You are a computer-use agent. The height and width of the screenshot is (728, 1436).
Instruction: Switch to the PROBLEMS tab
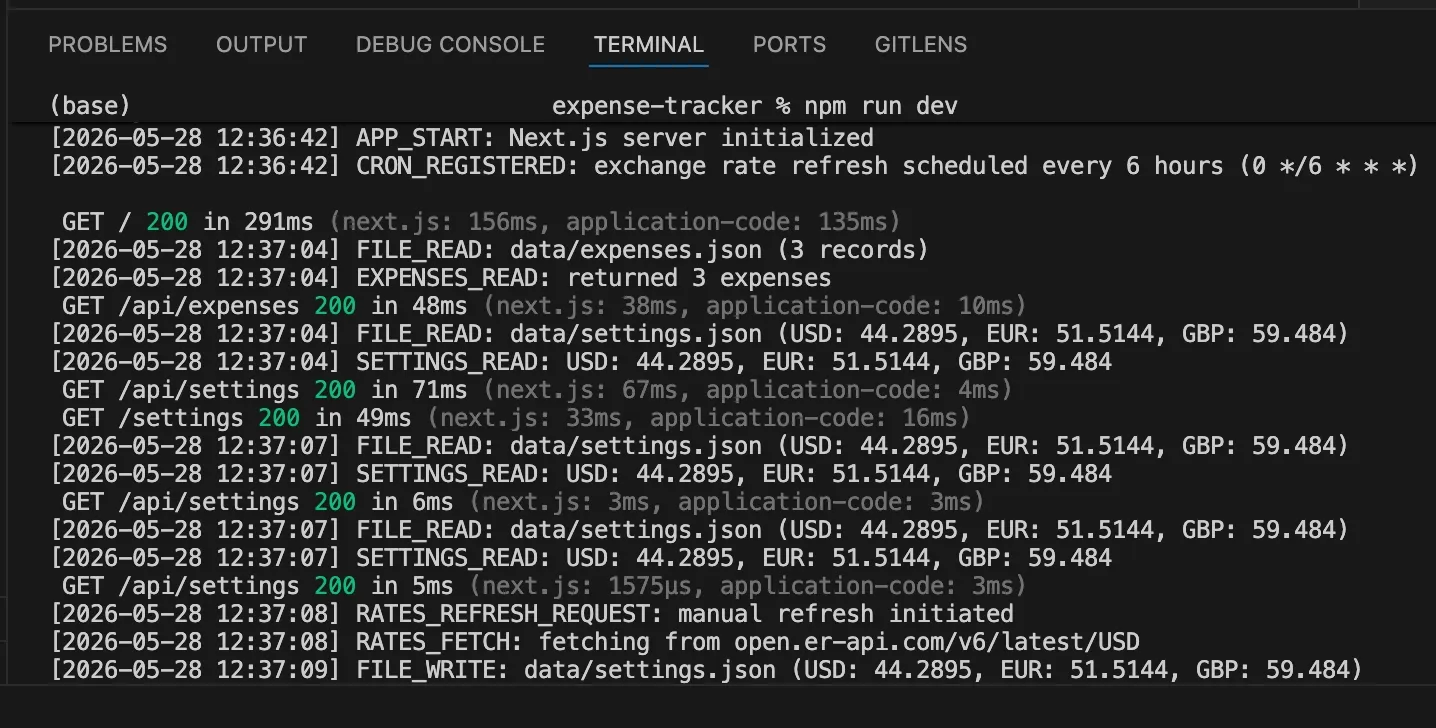[x=108, y=44]
